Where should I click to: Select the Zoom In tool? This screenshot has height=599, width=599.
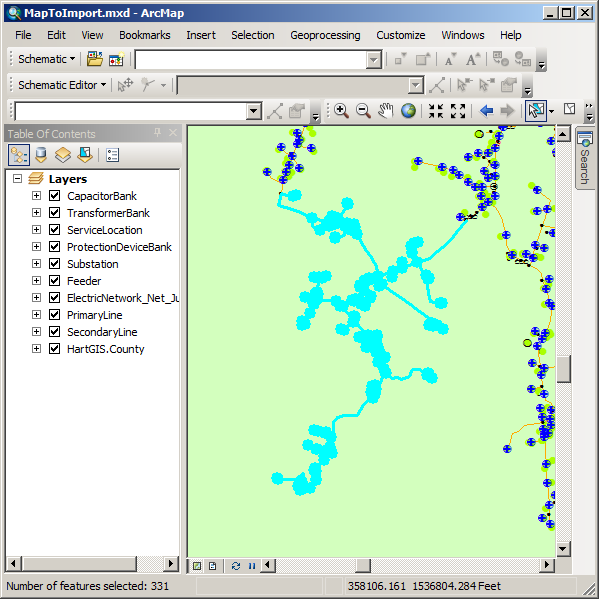point(341,111)
